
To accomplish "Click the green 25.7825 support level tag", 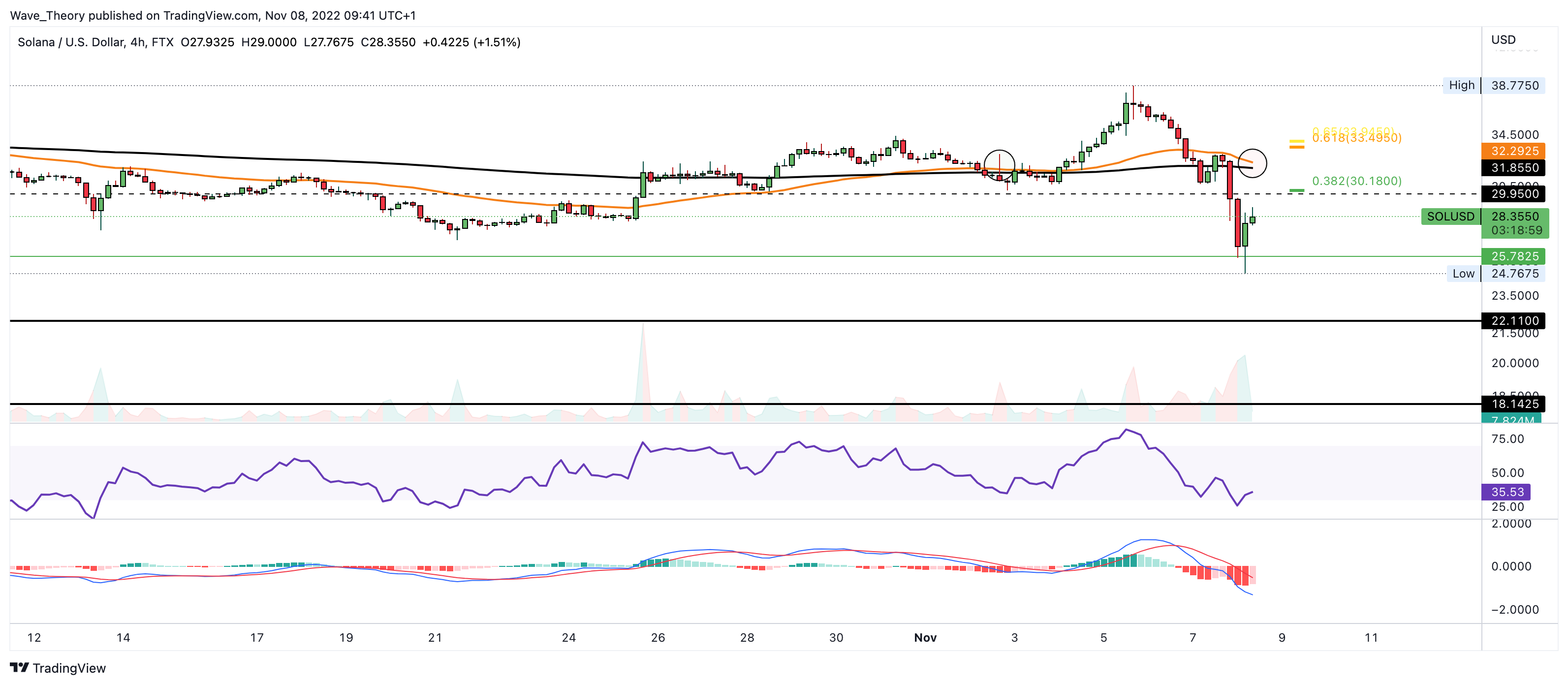I will pos(1513,256).
